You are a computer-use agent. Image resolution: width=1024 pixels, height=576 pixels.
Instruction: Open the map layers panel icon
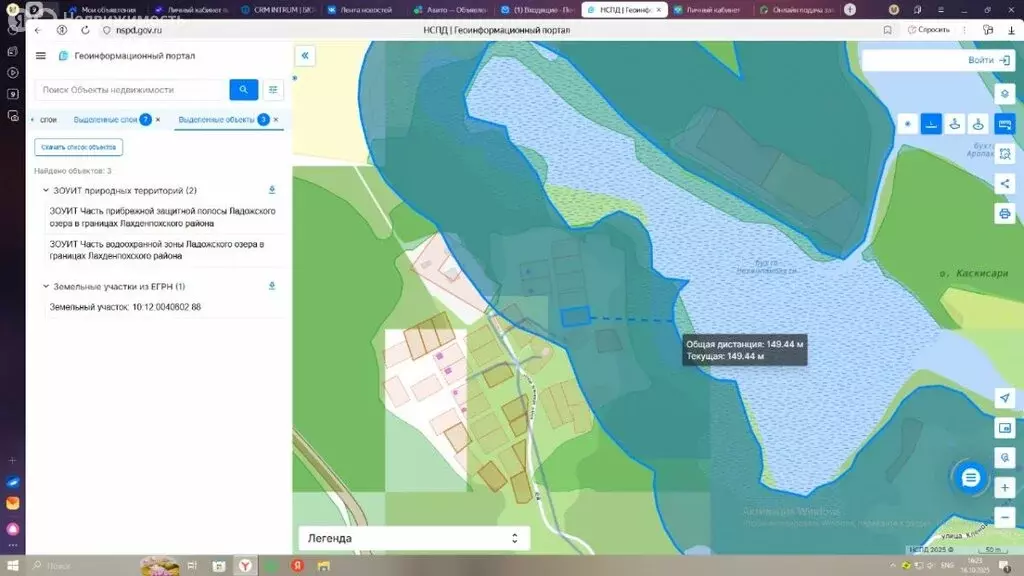(1005, 93)
